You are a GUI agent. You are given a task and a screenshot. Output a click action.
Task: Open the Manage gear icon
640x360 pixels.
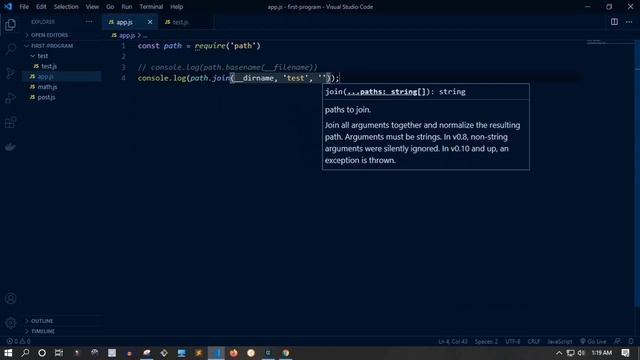(x=11, y=323)
